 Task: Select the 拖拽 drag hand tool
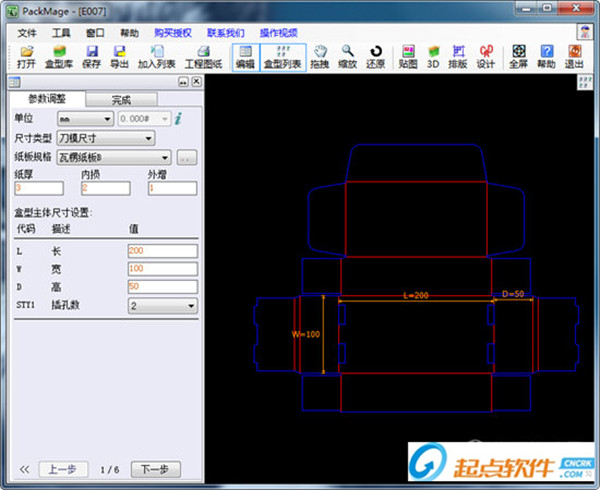click(320, 56)
